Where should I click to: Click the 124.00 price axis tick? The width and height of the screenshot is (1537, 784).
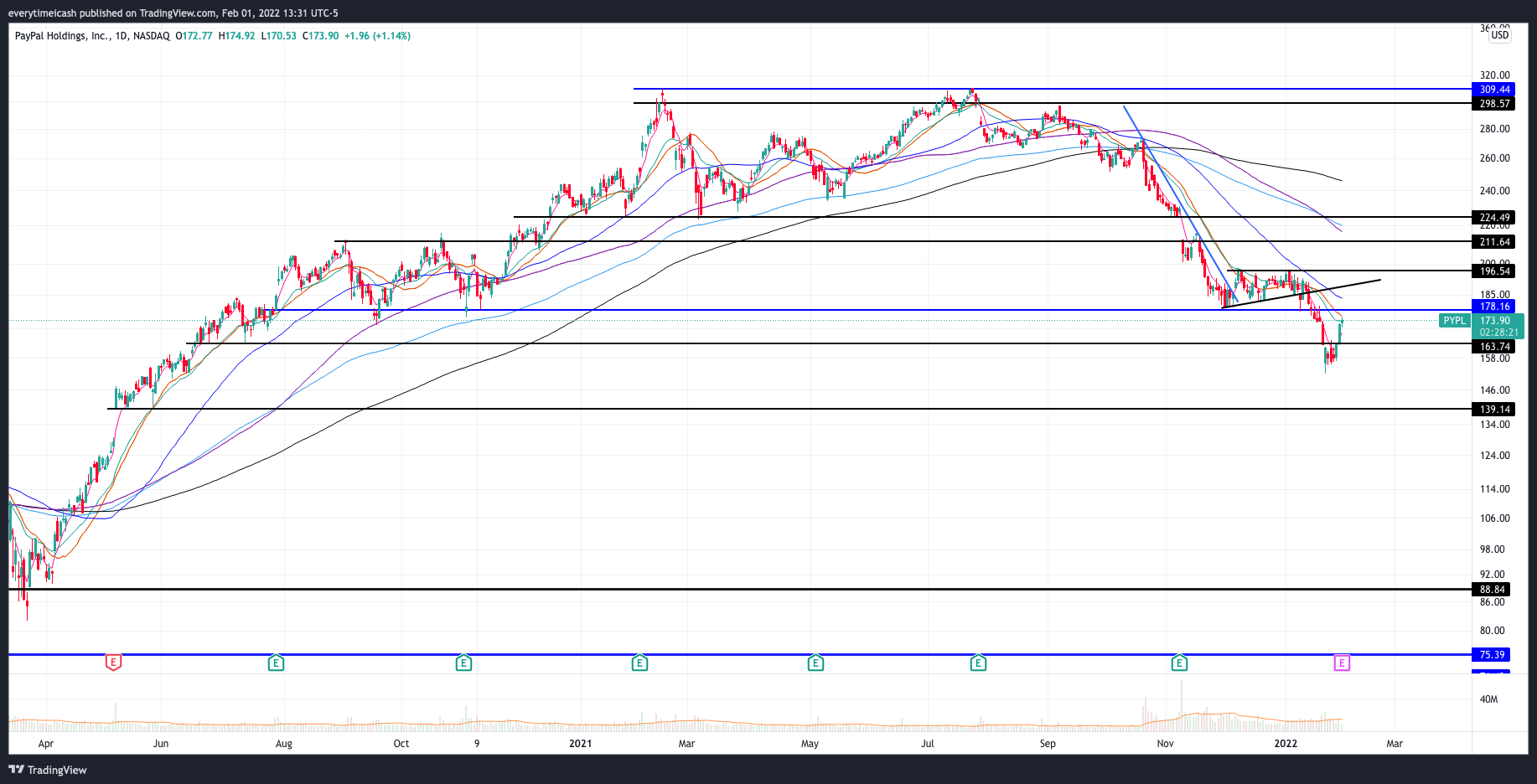coord(1495,456)
